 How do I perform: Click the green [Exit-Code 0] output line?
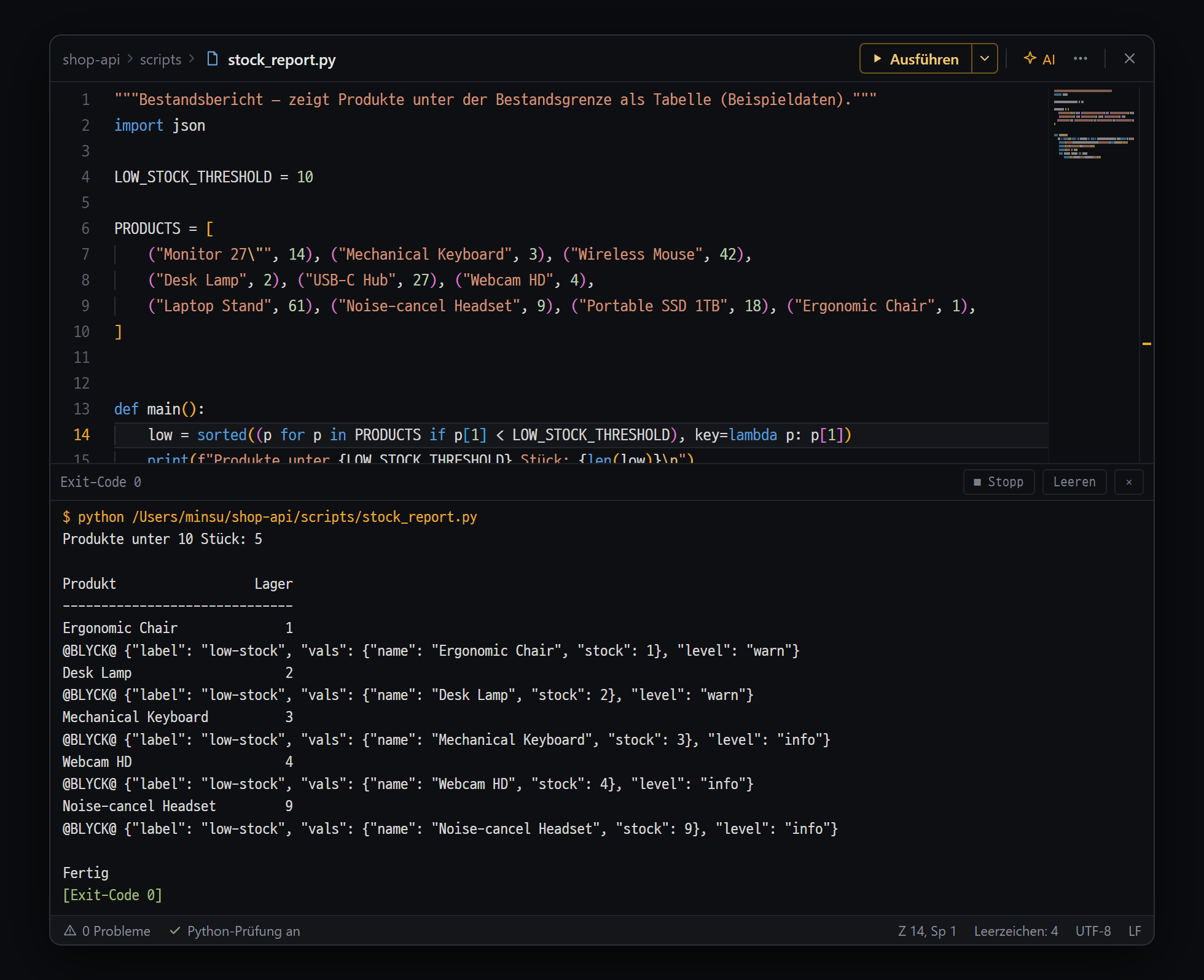pyautogui.click(x=112, y=895)
